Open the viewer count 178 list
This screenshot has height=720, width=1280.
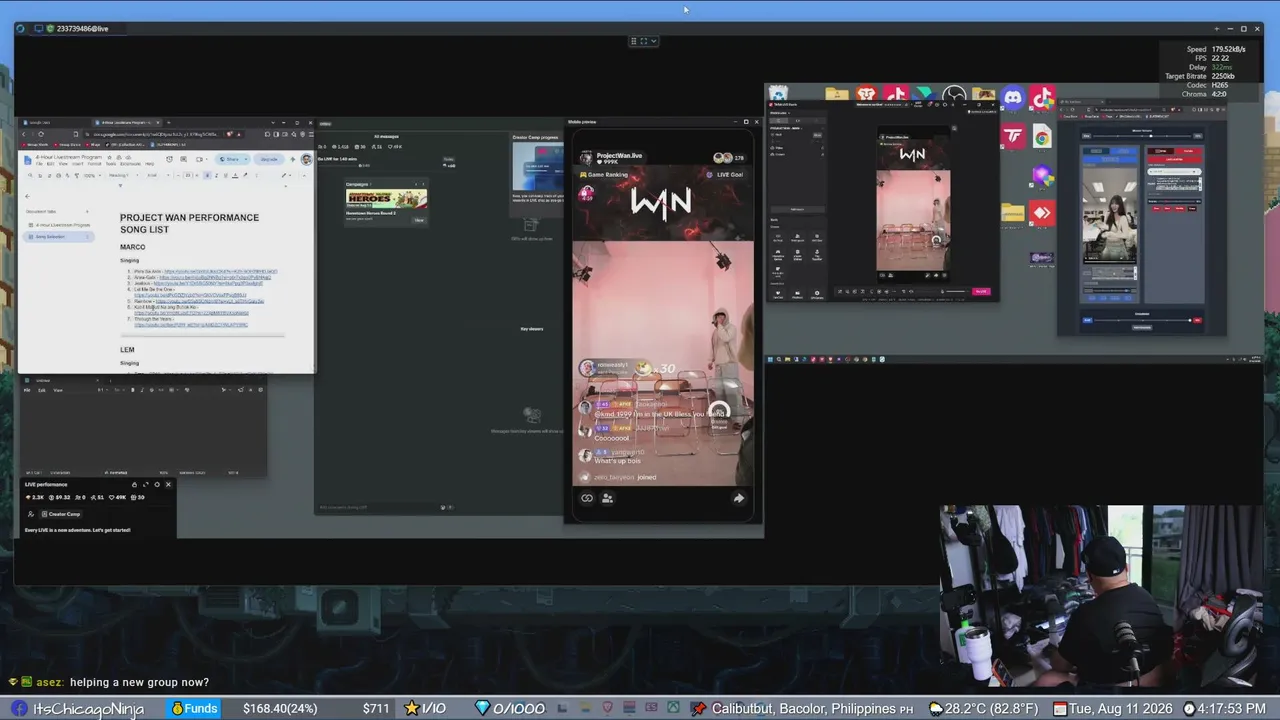pos(729,158)
